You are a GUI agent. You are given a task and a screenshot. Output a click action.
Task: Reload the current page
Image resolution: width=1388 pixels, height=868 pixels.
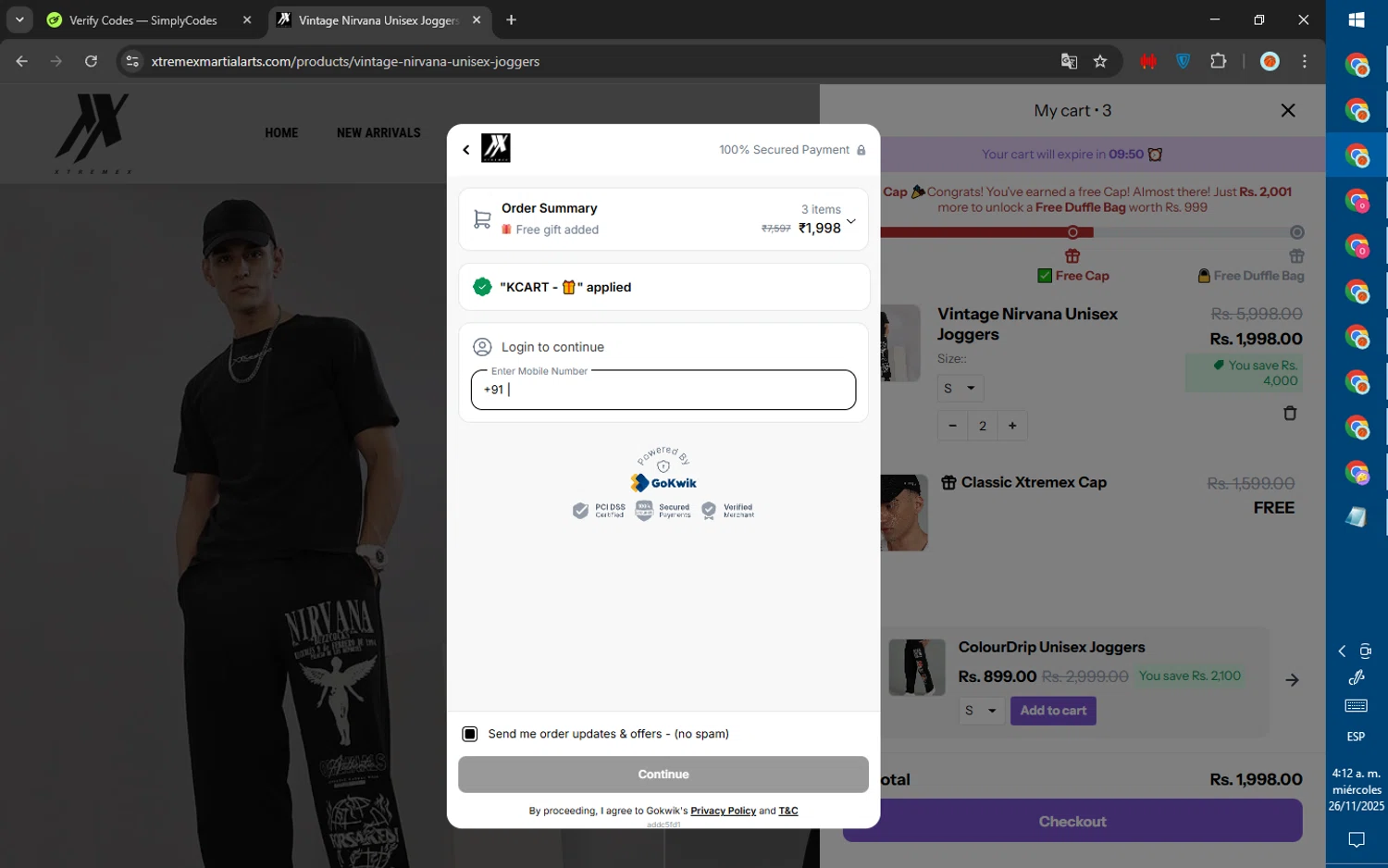91,61
